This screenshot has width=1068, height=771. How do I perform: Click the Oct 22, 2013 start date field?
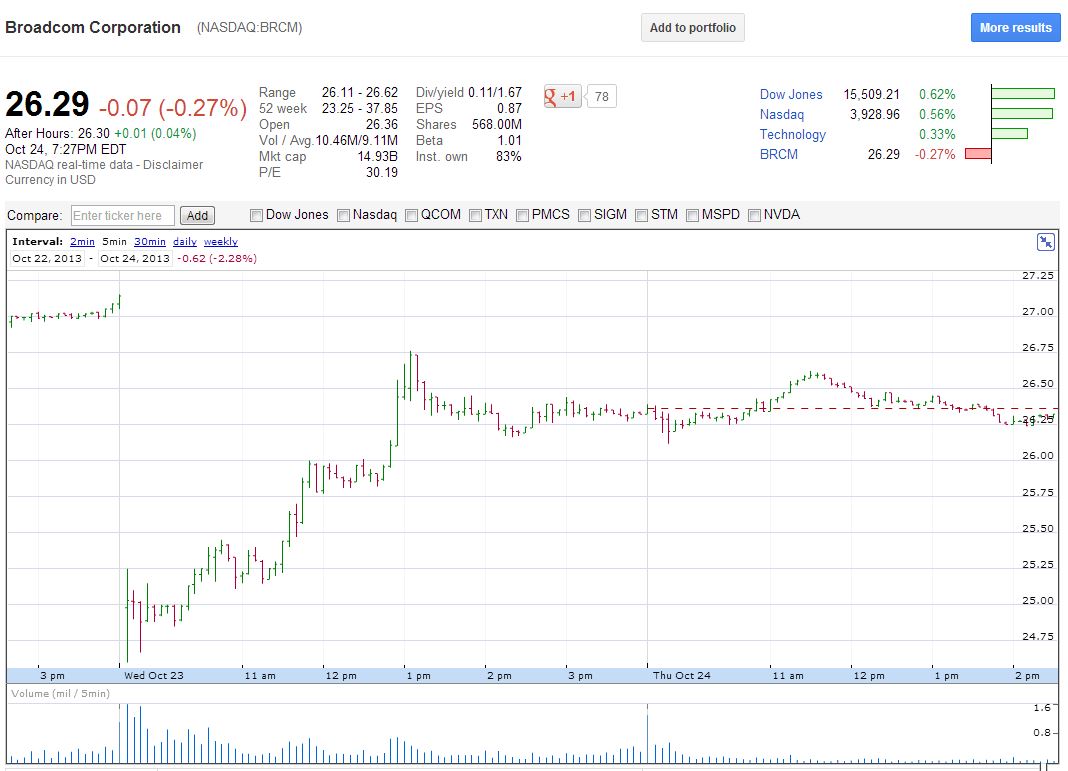pos(47,259)
